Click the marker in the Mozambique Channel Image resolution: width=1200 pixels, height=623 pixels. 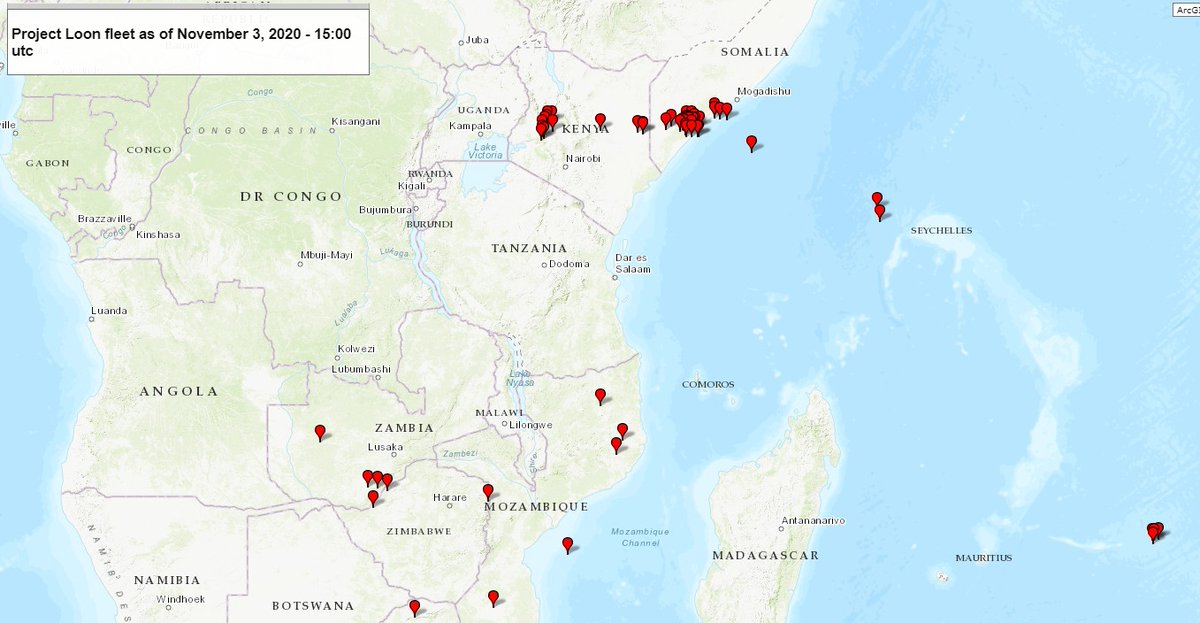568,545
